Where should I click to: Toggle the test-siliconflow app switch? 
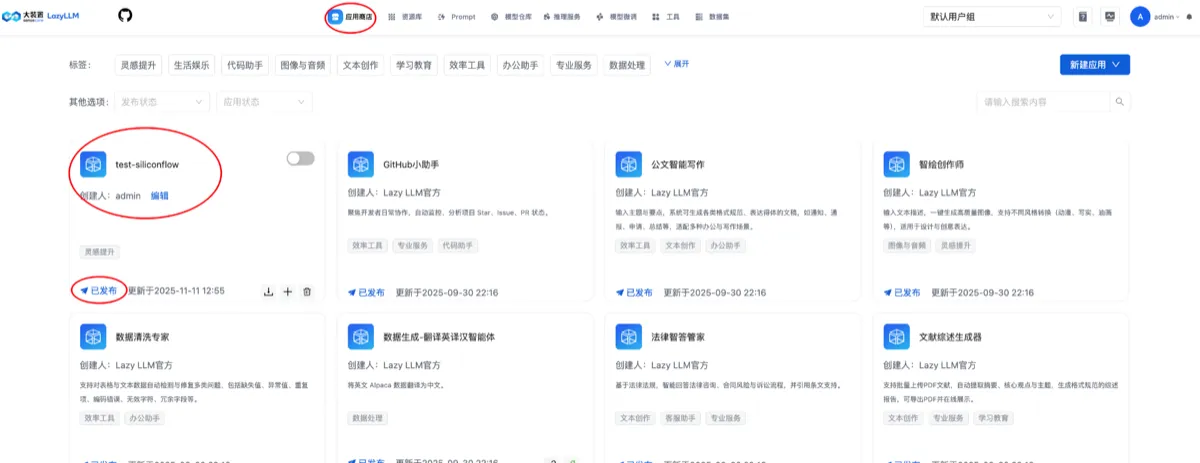tap(300, 158)
